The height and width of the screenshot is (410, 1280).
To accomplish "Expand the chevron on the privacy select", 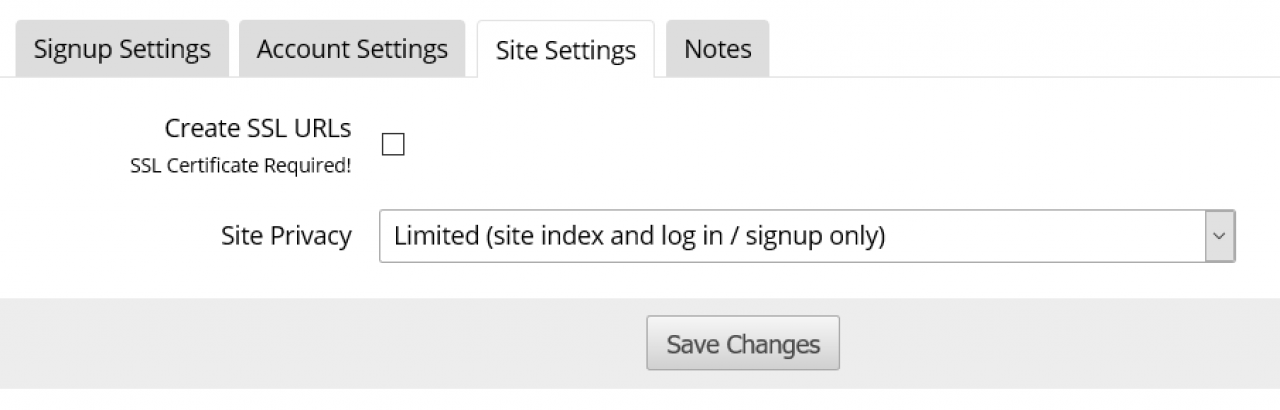I will (x=1219, y=236).
